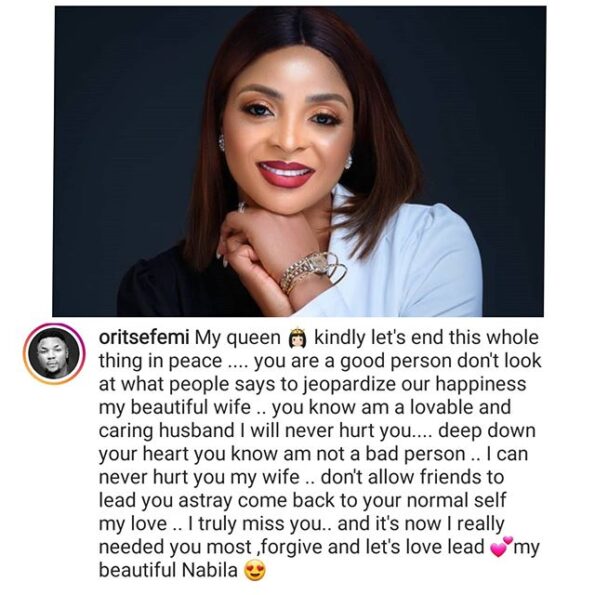Open the oritsefemi username link
This screenshot has height=595, width=595.
(144, 338)
